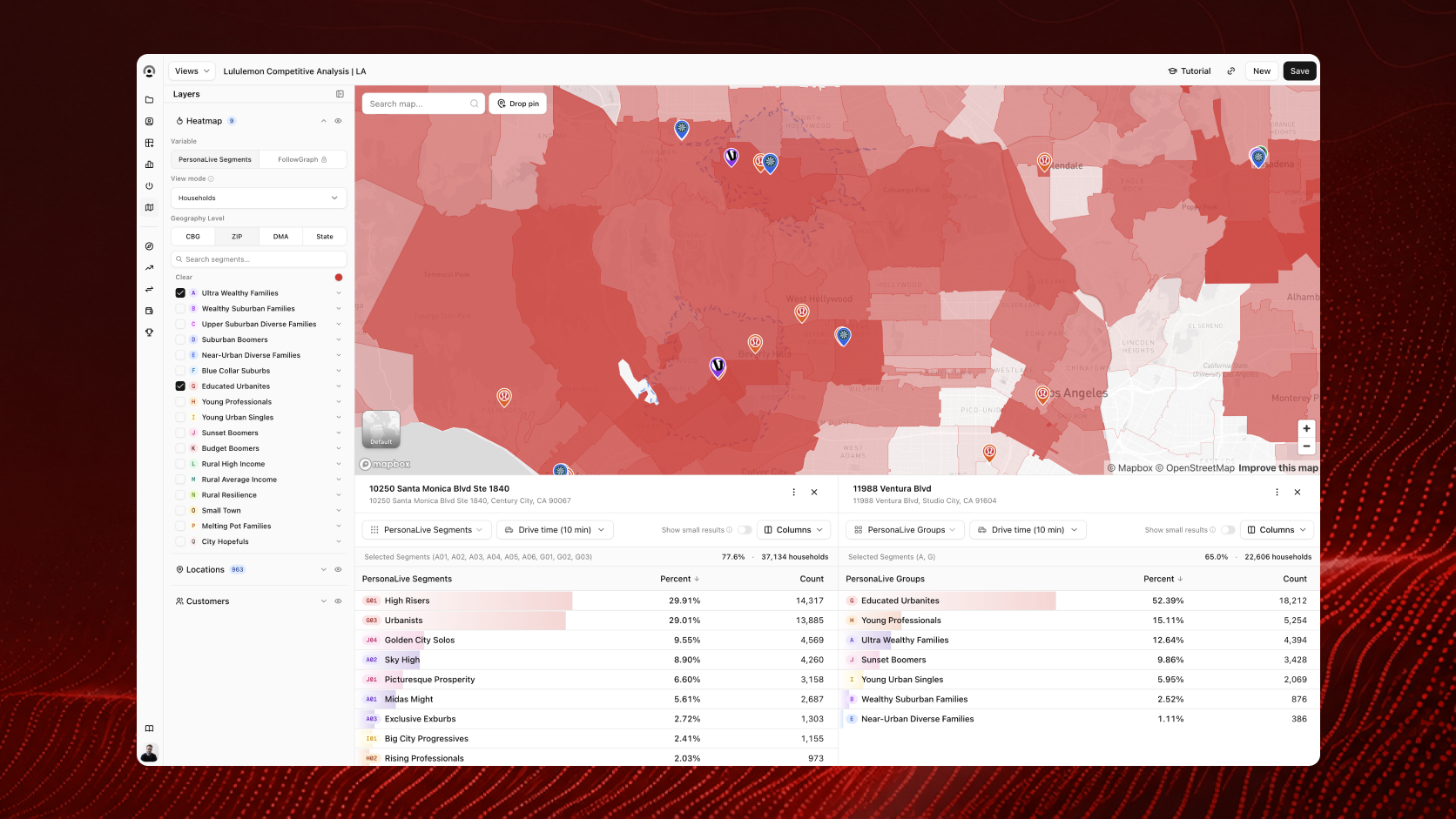Screen dimensions: 1456x819
Task: Expand the Suburban Boomers segment chevron
Action: [339, 340]
